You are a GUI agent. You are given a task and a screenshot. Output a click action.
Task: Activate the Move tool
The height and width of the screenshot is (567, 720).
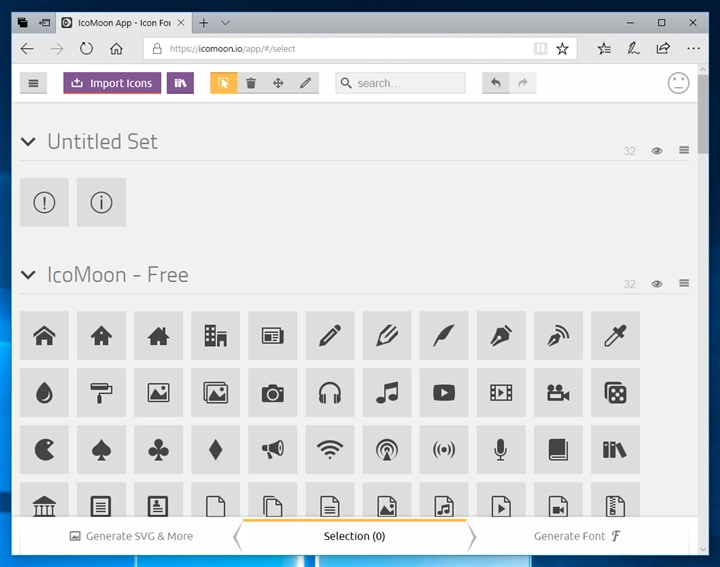(278, 83)
